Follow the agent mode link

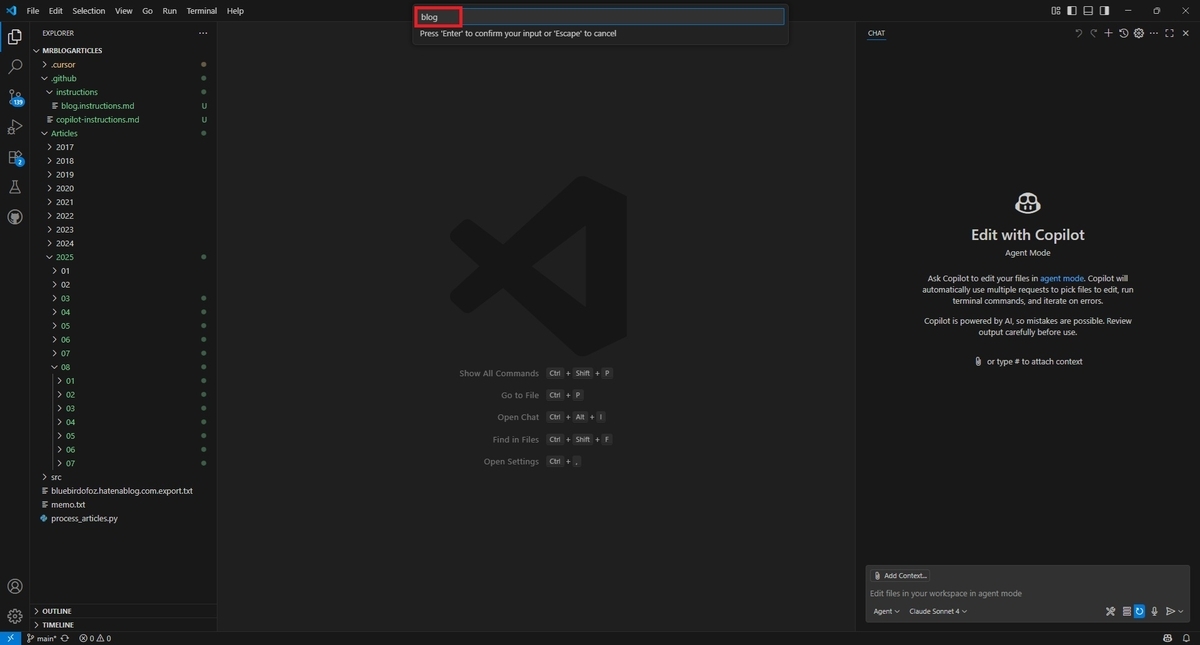pyautogui.click(x=1062, y=278)
